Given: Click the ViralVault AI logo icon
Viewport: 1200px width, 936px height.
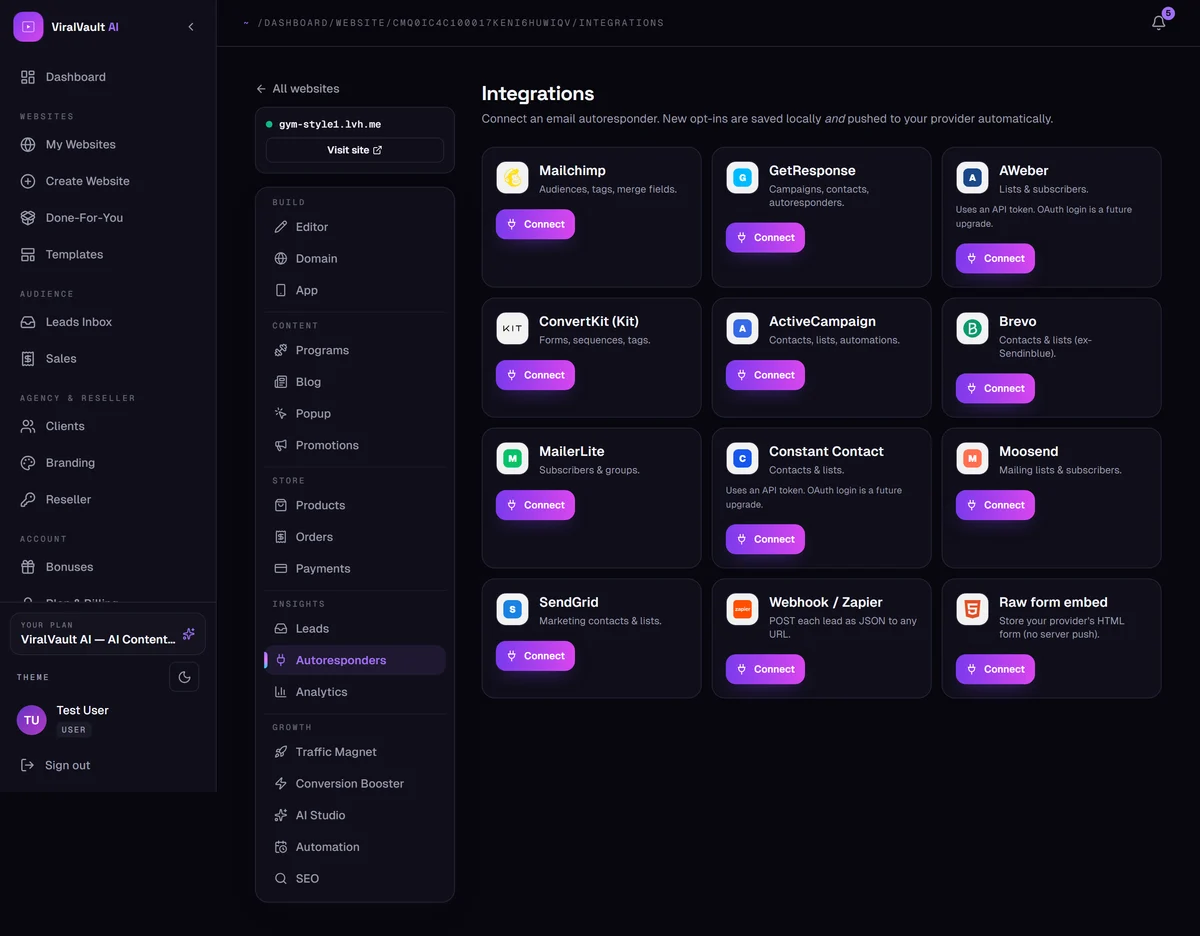Looking at the screenshot, I should pos(28,27).
